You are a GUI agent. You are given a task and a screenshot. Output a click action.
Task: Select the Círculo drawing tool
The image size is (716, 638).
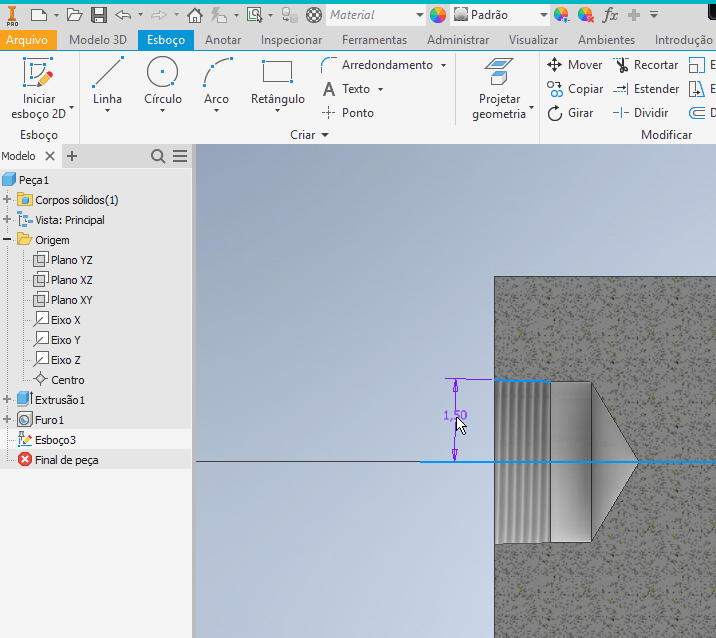click(163, 80)
